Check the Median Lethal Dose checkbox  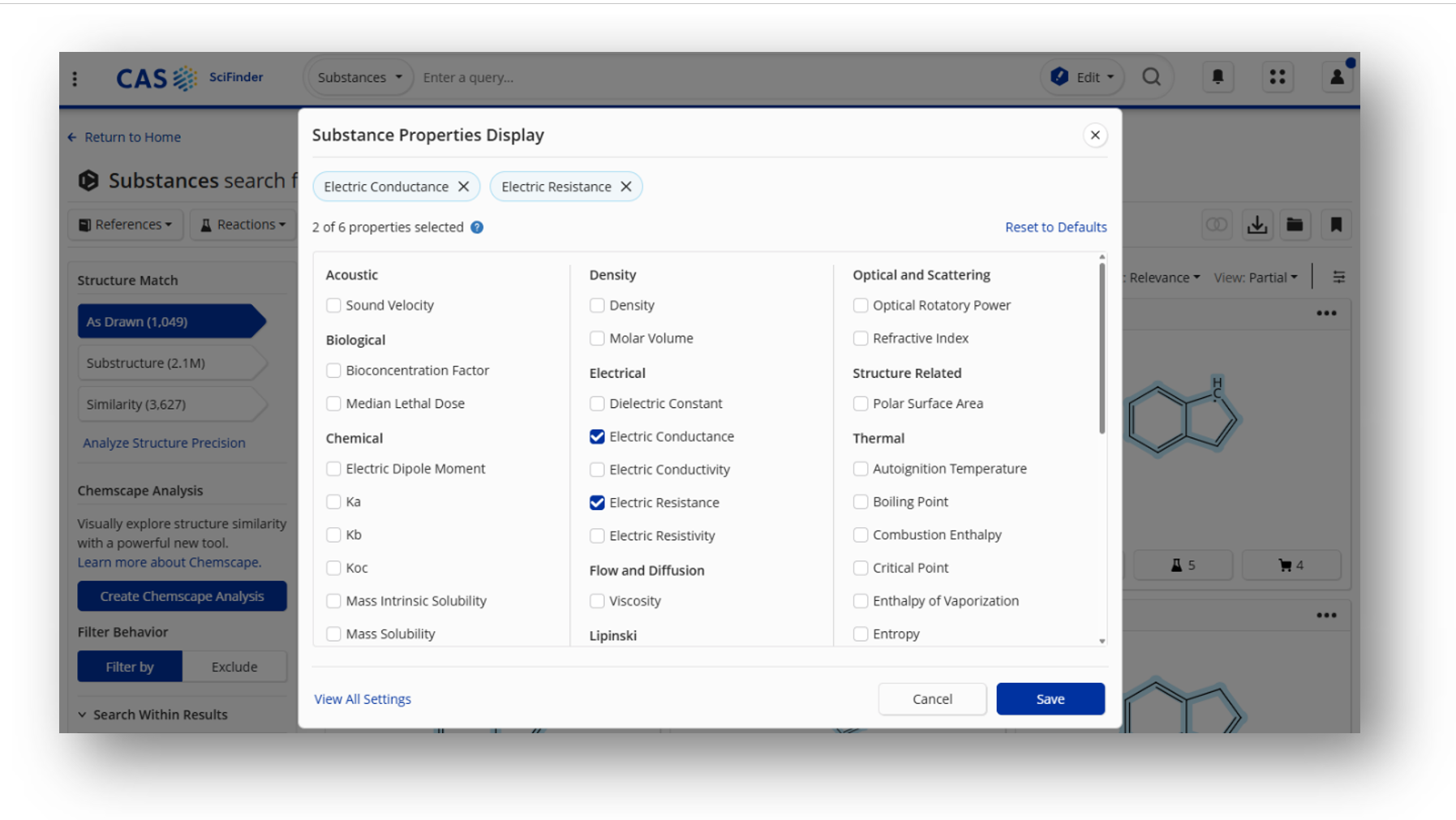(x=333, y=403)
